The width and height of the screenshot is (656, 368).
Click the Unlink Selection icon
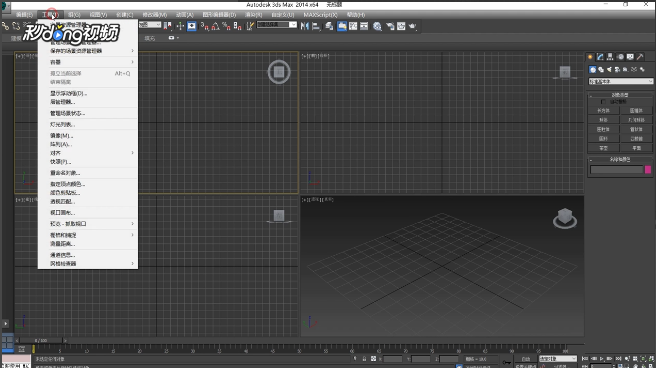(16, 26)
